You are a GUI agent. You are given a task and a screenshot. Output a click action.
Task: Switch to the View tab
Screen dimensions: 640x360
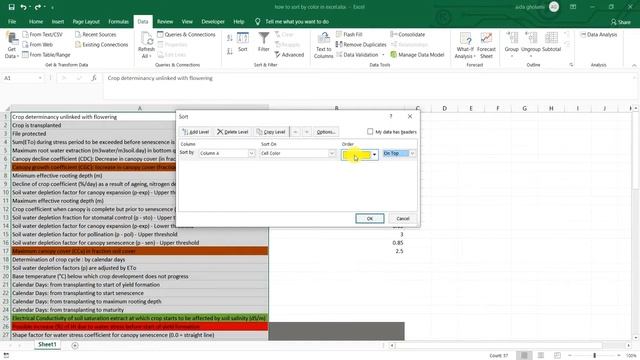point(187,22)
